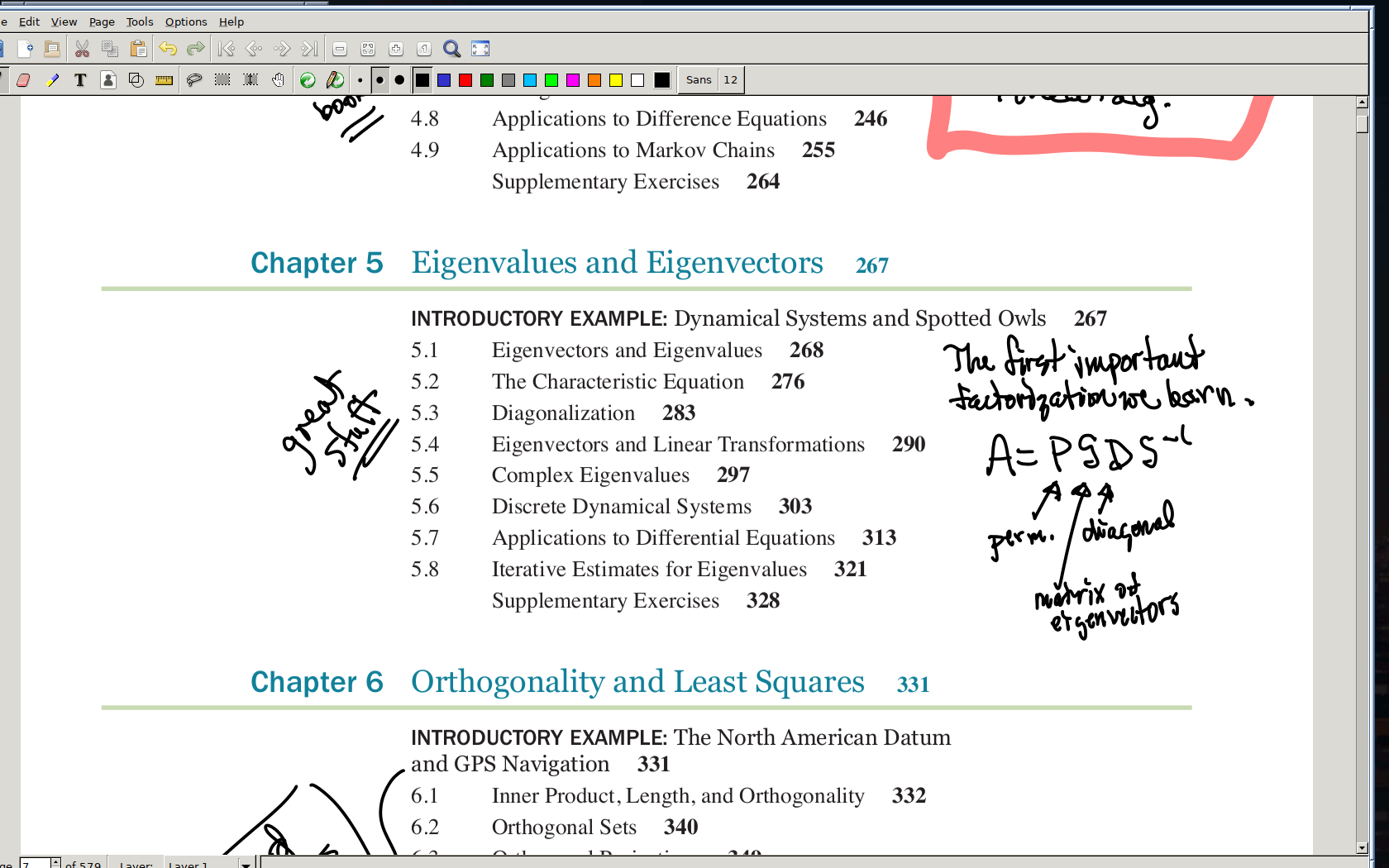Pick the red color swatch
This screenshot has height=868, width=1389.
point(465,80)
